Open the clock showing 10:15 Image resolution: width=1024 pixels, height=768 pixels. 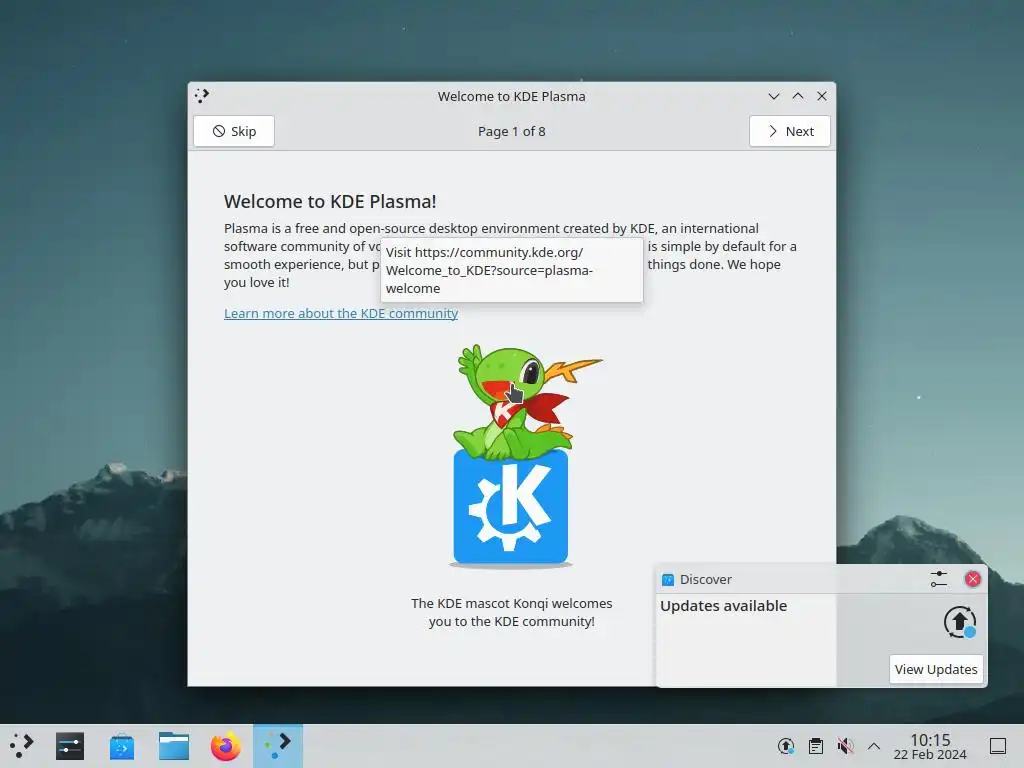pyautogui.click(x=930, y=746)
